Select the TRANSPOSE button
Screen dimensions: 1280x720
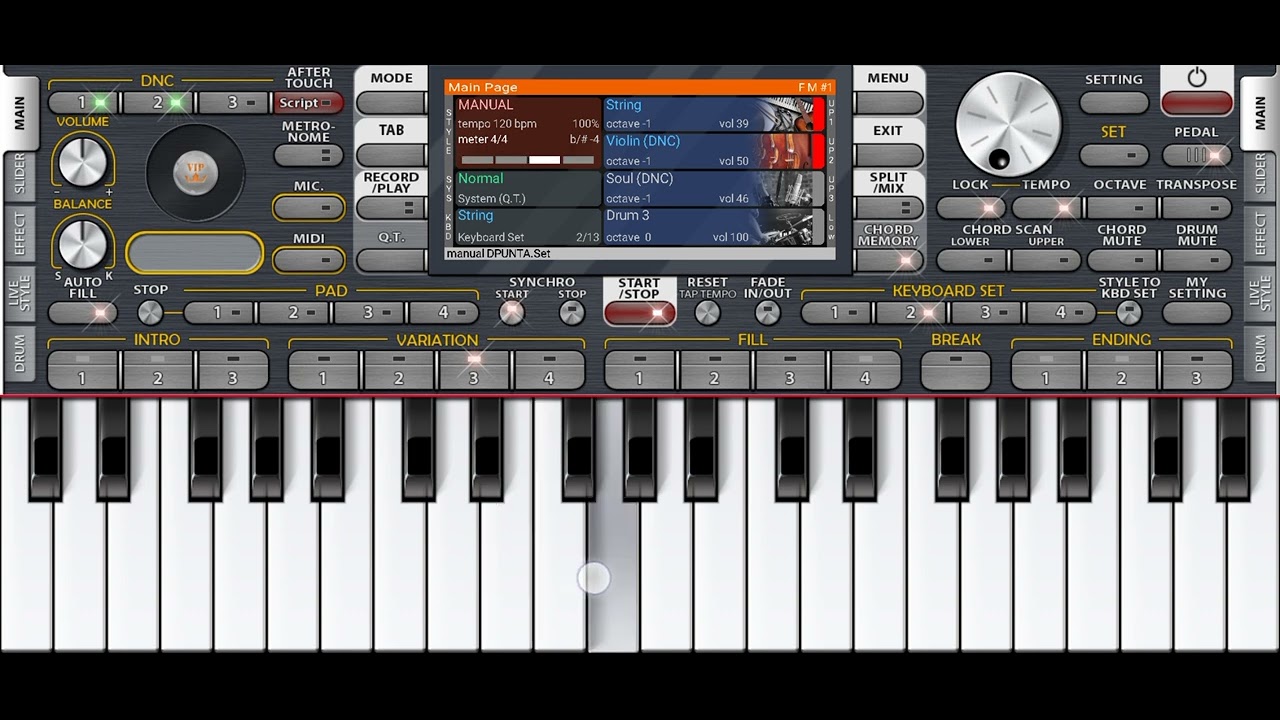[x=1197, y=208]
